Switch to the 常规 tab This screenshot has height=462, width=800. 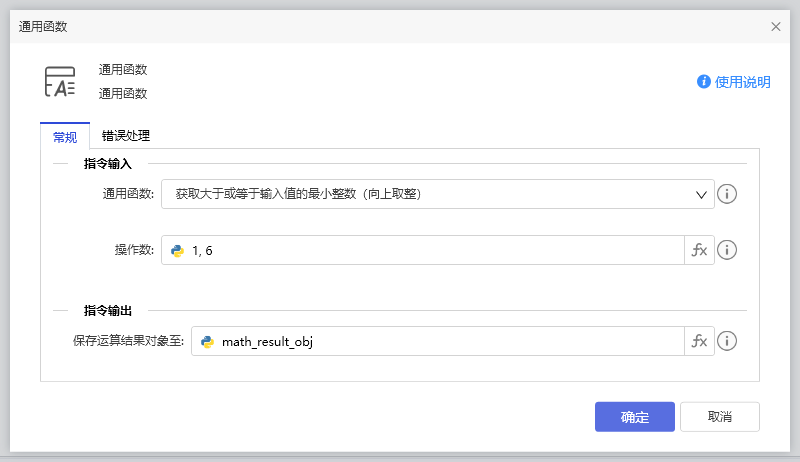tap(64, 137)
